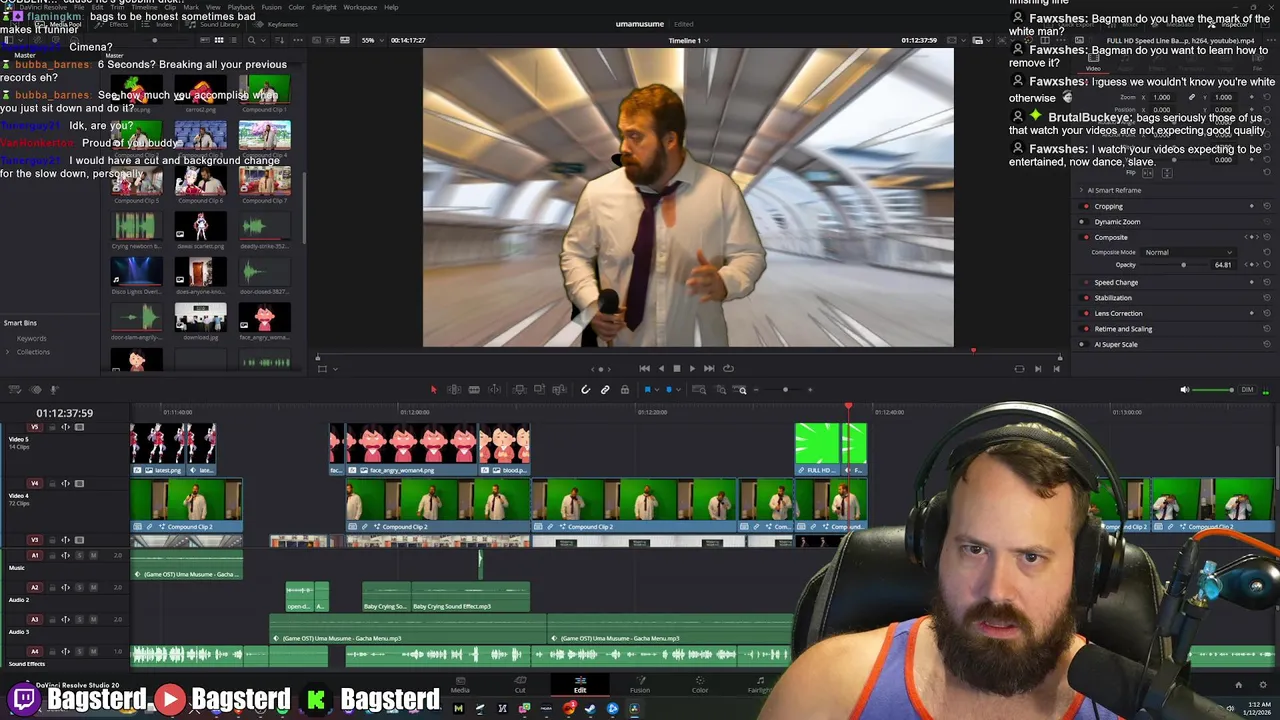Solo the Audio 2 track
Viewport: 1280px width, 720px height.
[79, 587]
